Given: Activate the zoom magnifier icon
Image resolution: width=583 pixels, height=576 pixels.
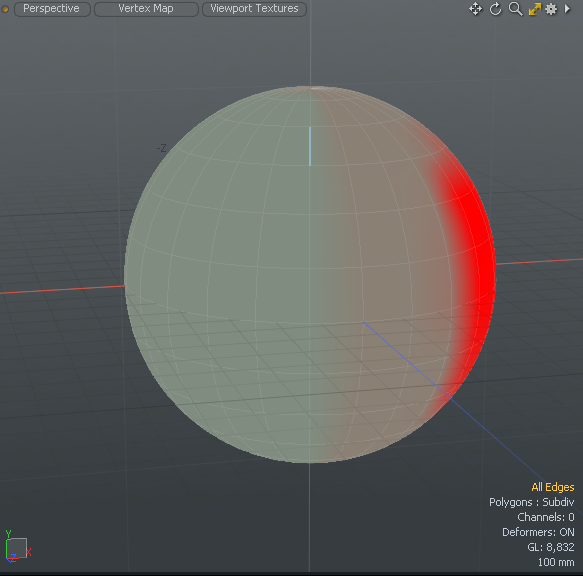Looking at the screenshot, I should point(515,9).
